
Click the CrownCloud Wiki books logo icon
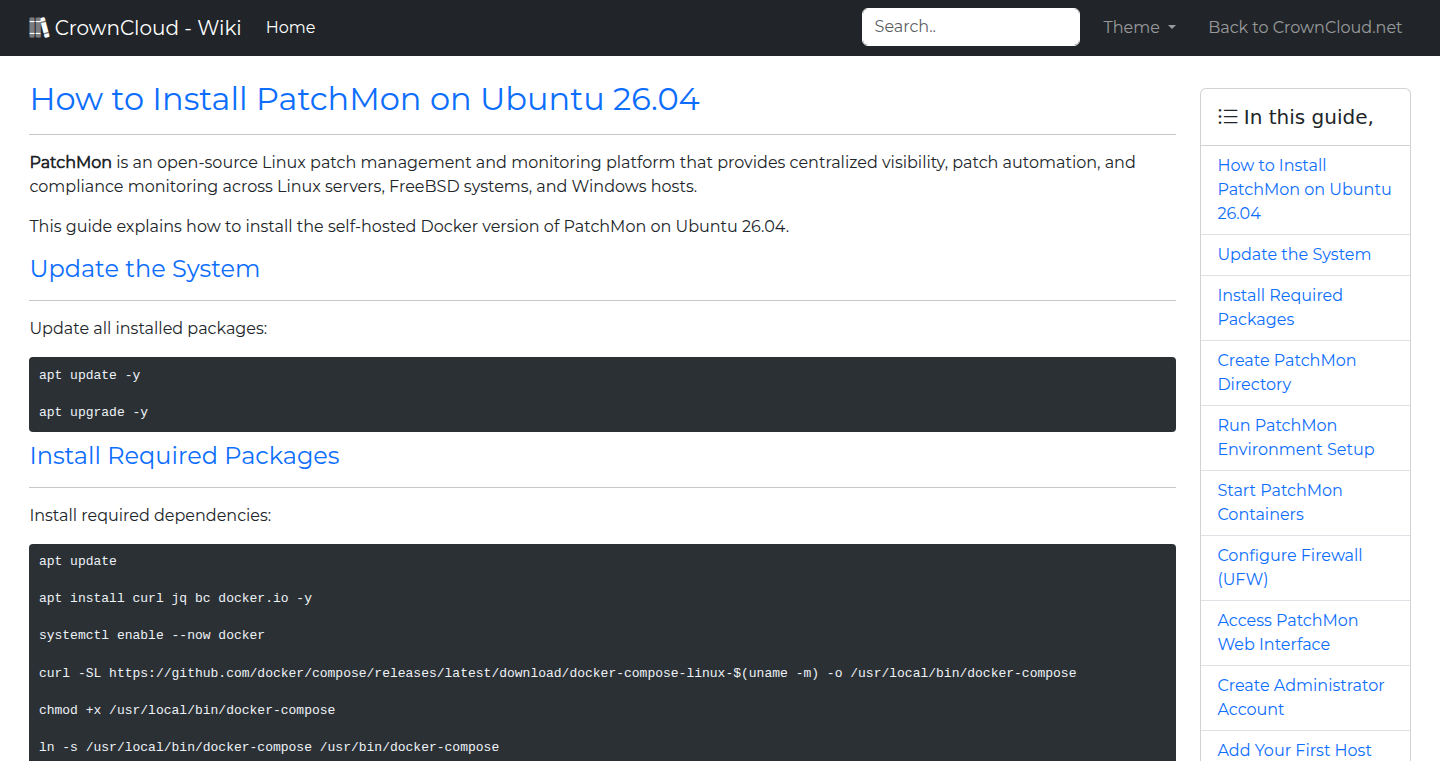pos(39,27)
